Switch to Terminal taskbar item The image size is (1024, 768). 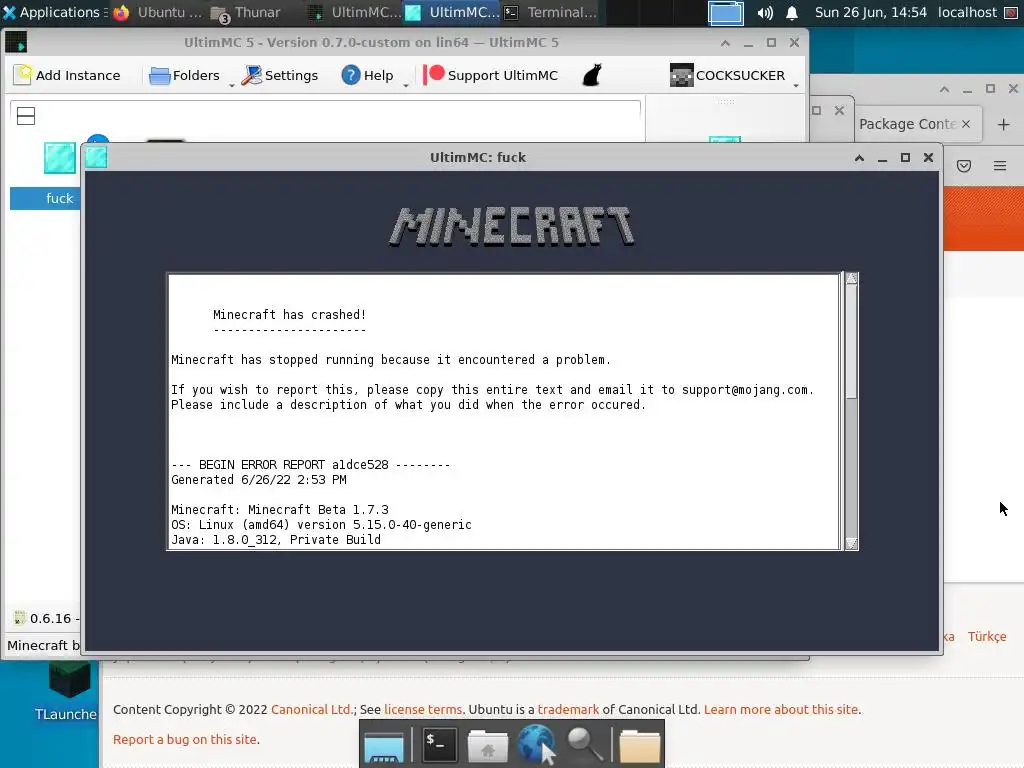[x=551, y=12]
